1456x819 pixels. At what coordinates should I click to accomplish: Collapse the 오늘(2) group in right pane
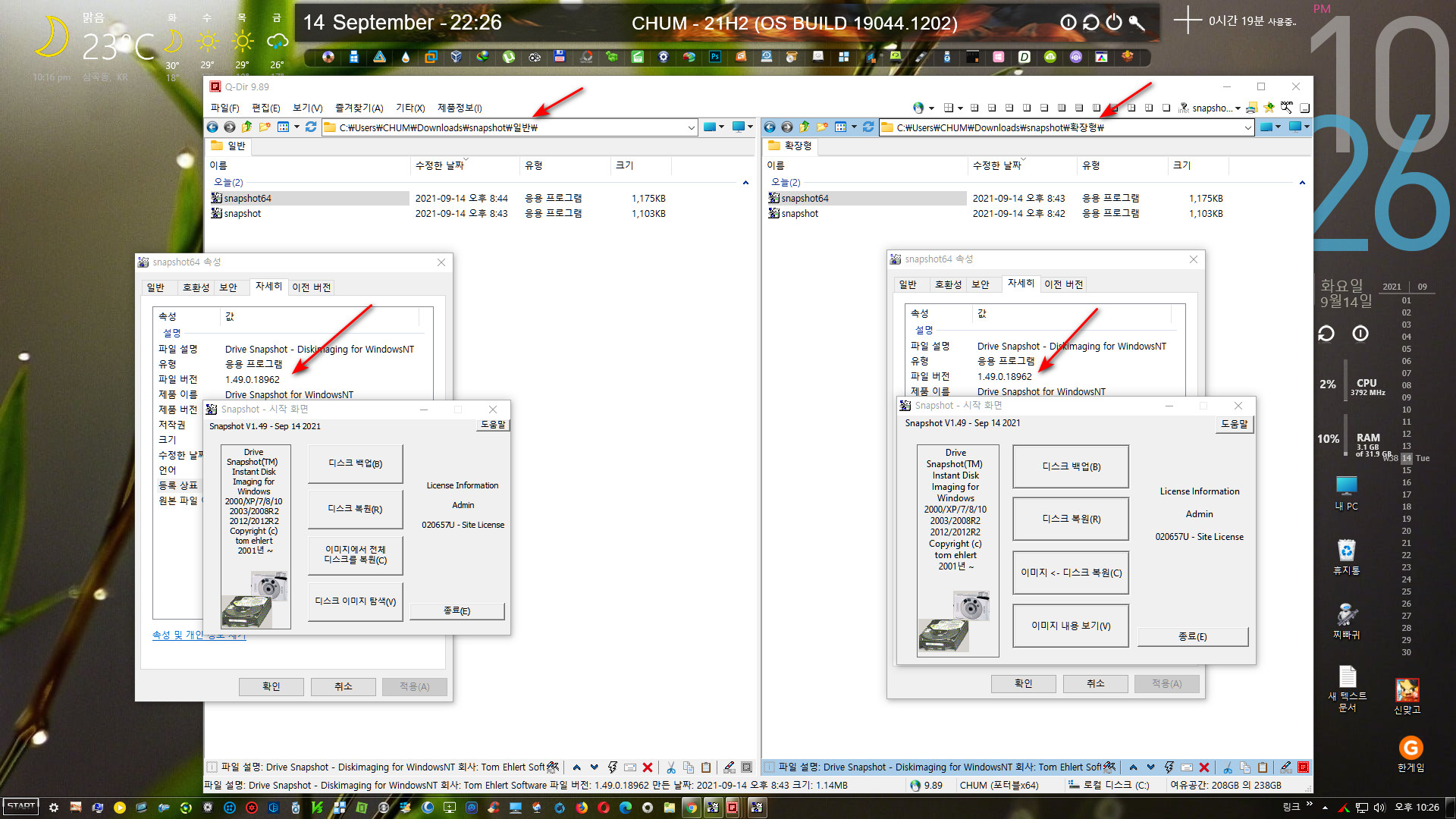(x=1302, y=183)
